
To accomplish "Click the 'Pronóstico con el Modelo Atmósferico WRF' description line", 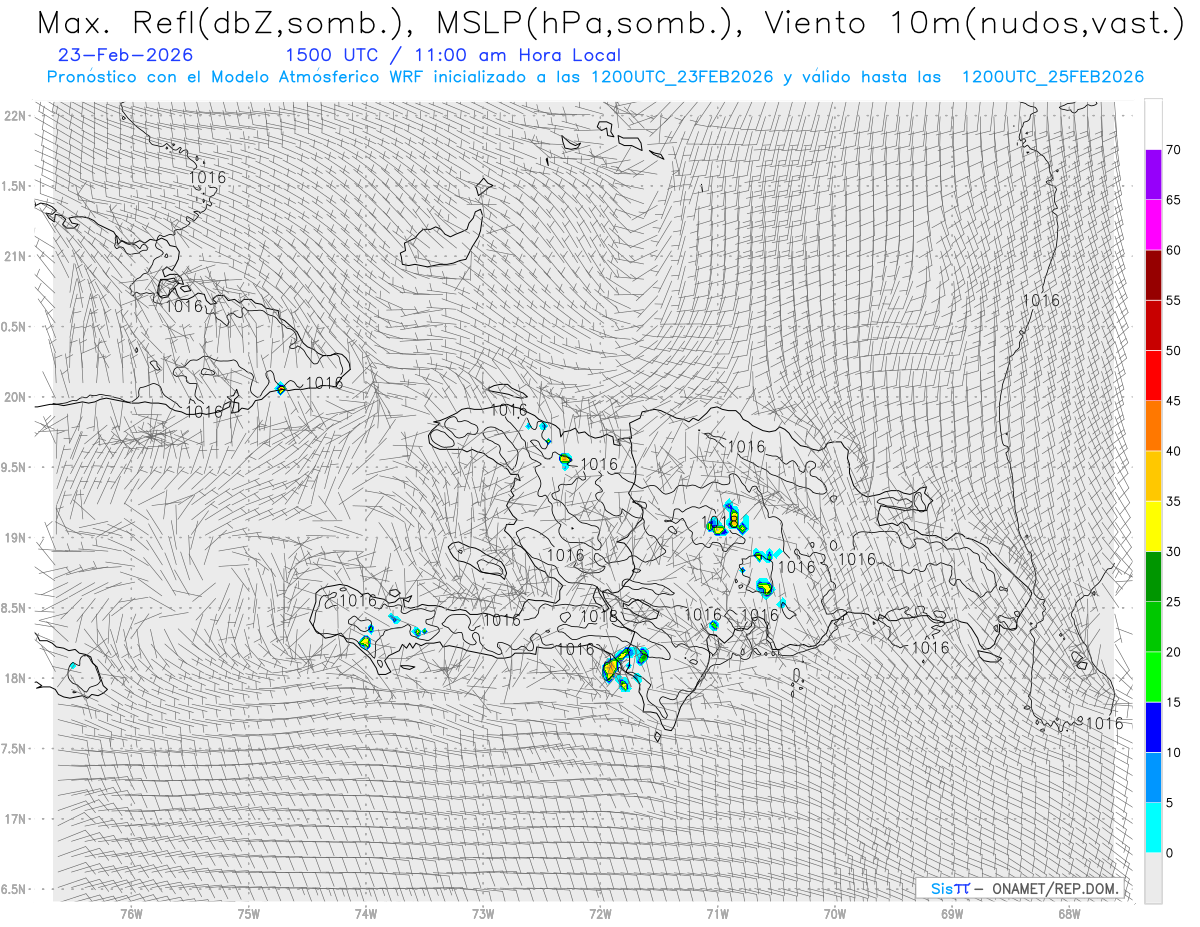I will 595,77.
